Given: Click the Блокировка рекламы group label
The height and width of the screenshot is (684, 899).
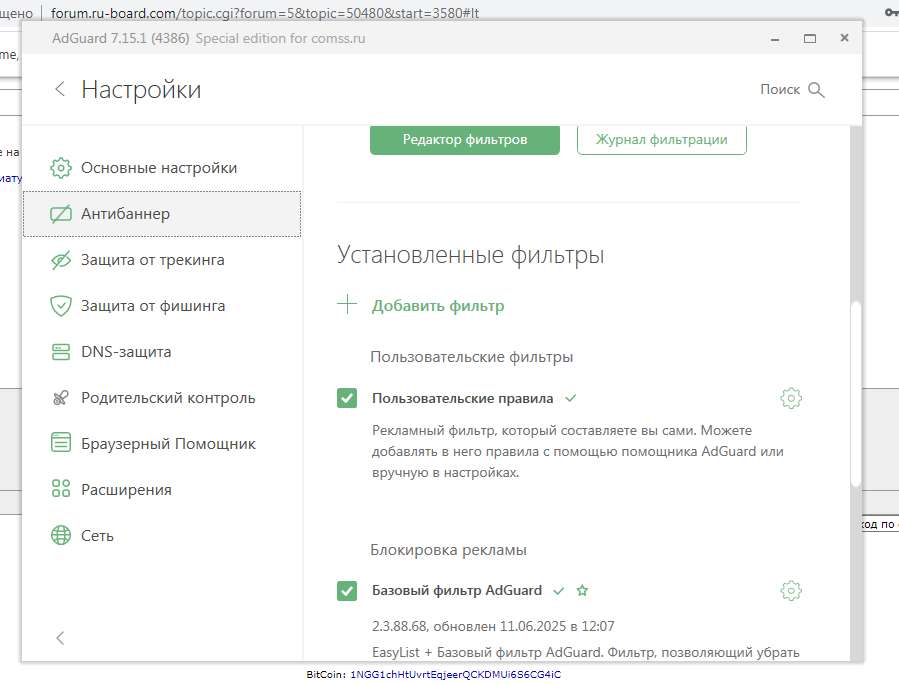Looking at the screenshot, I should tap(448, 550).
